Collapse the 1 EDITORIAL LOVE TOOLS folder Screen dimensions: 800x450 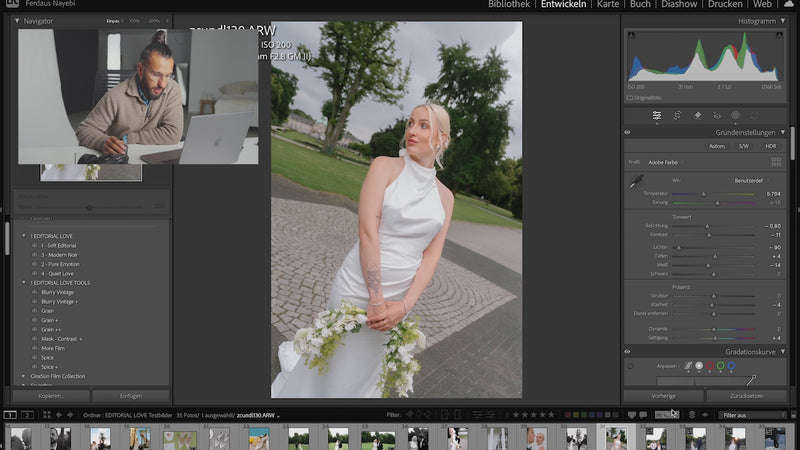coord(24,282)
